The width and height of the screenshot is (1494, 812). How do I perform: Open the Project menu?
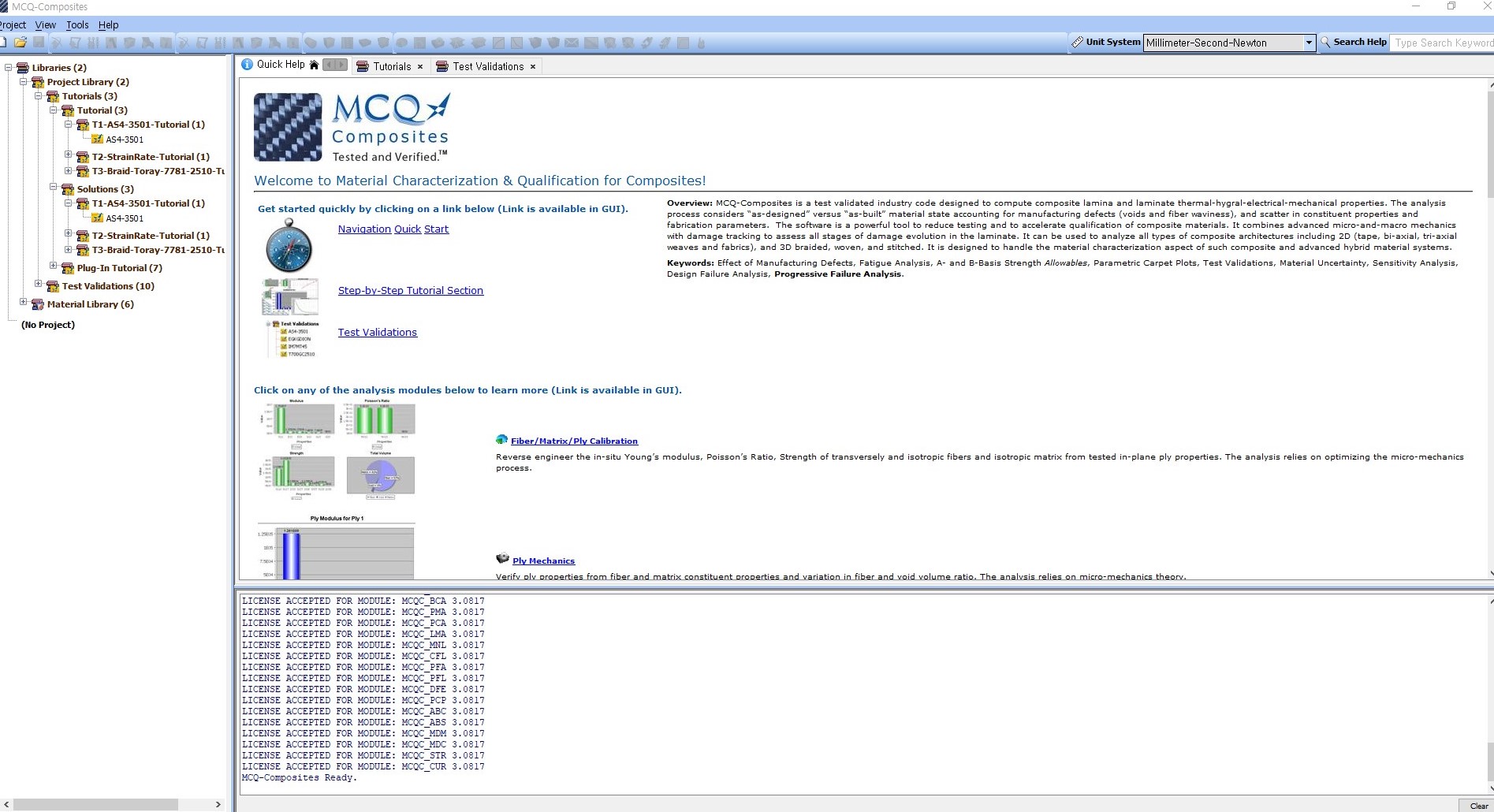13,25
